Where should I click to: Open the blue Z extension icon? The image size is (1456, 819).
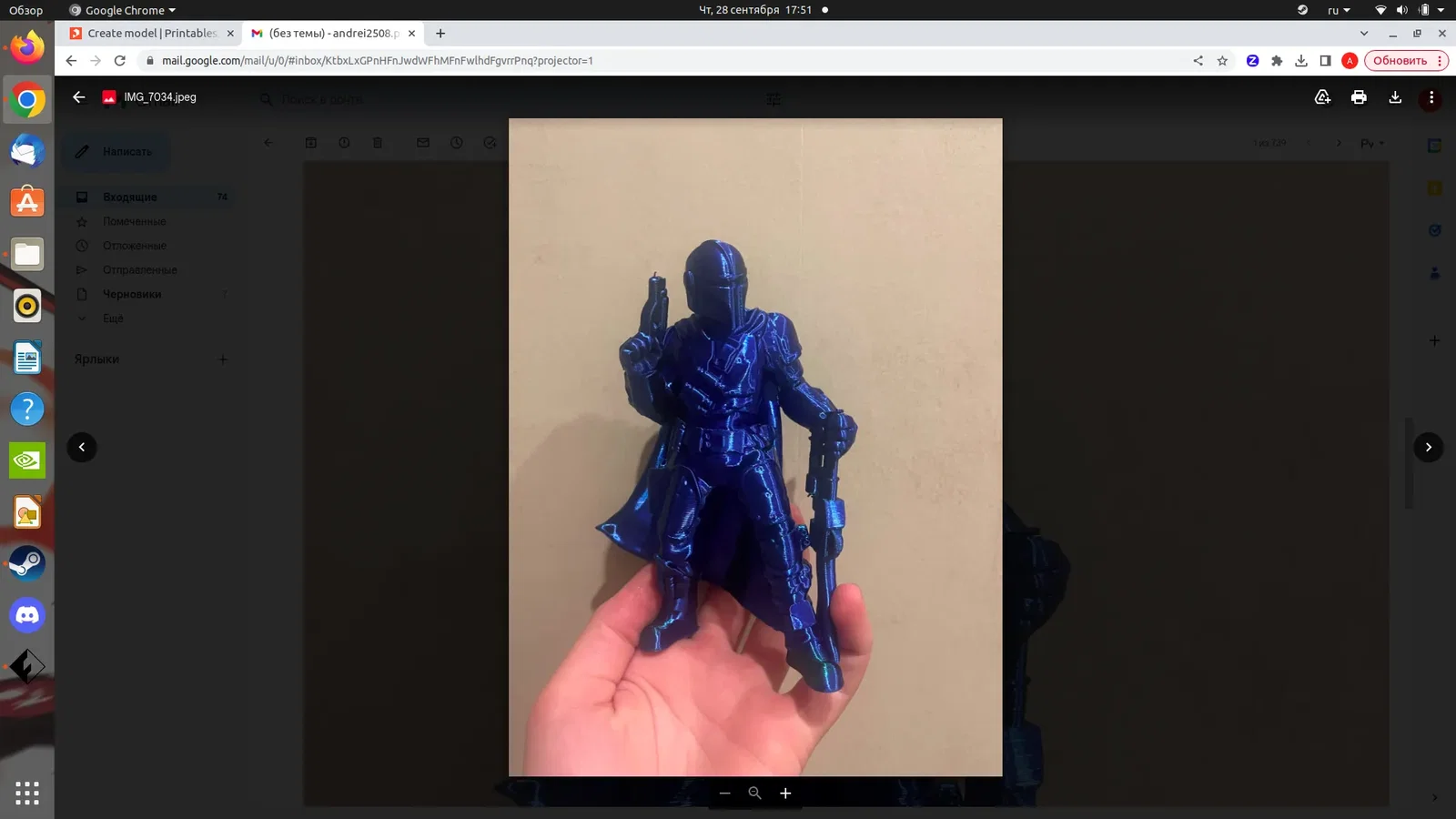1252,61
